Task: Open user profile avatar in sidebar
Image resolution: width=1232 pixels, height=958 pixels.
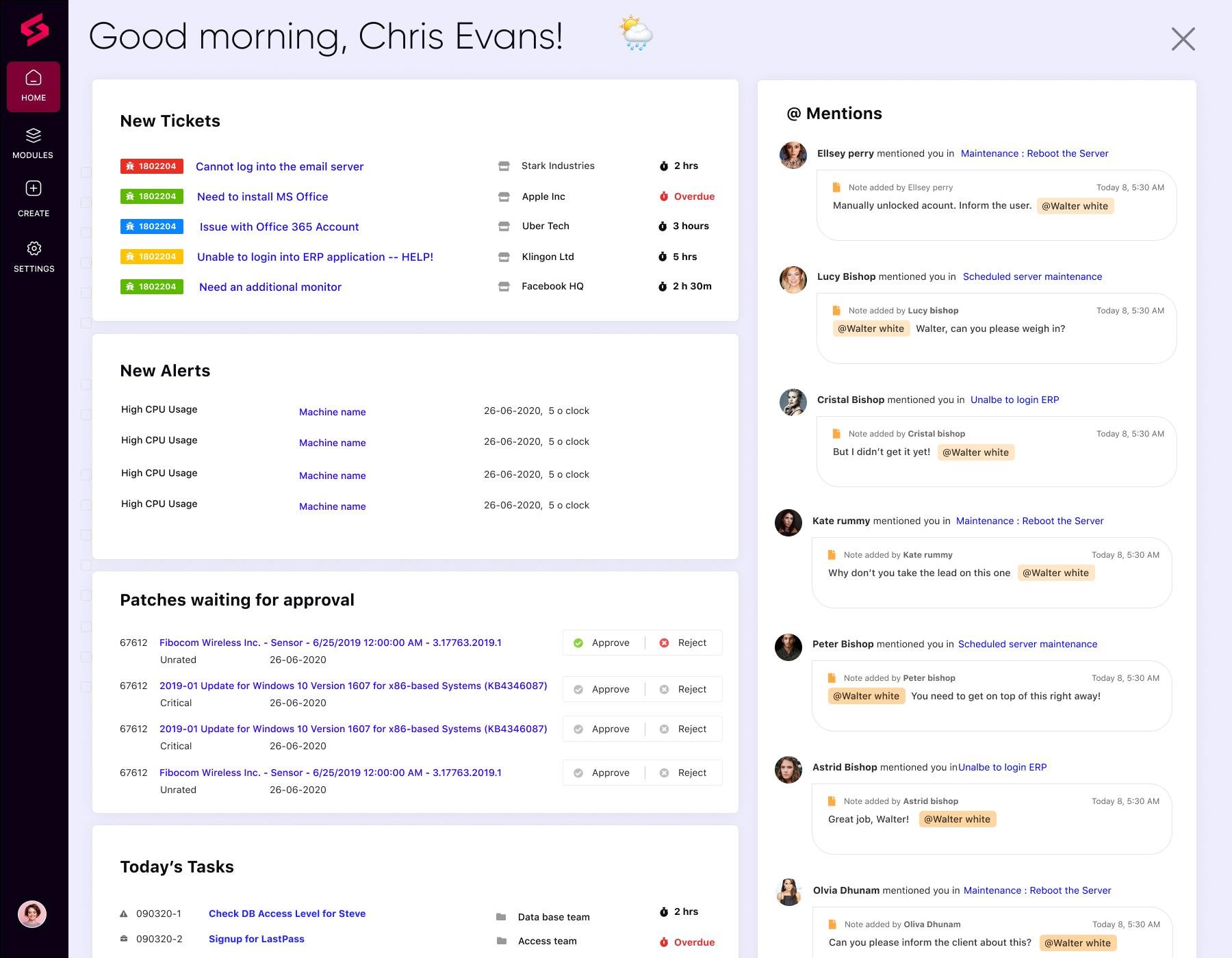Action: (x=32, y=914)
